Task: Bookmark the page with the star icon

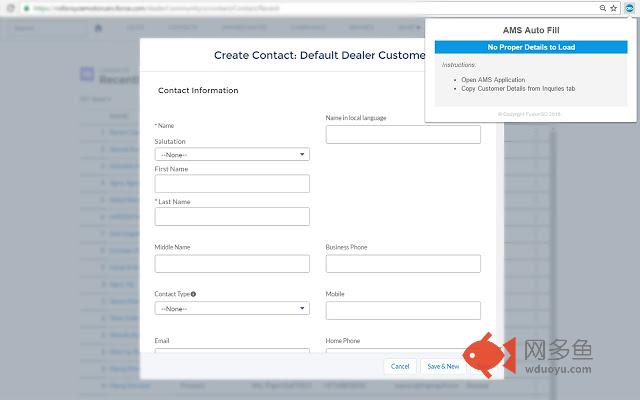Action: (x=613, y=8)
